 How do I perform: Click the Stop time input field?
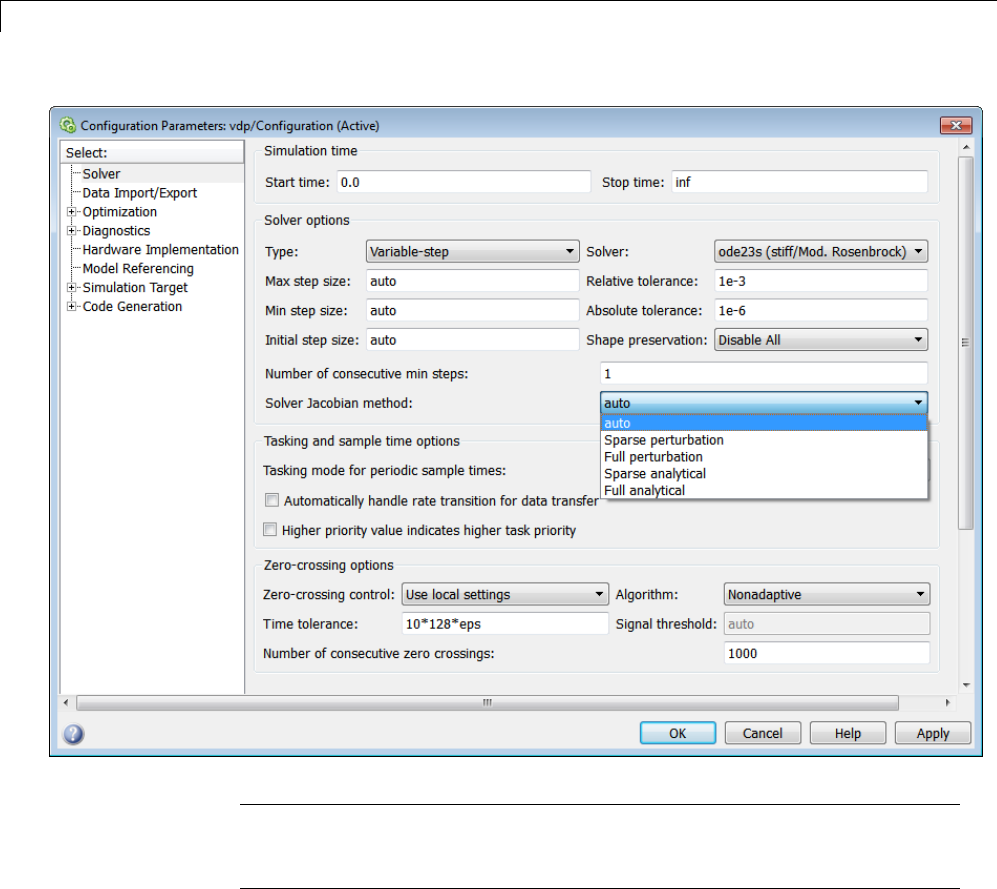click(x=799, y=182)
